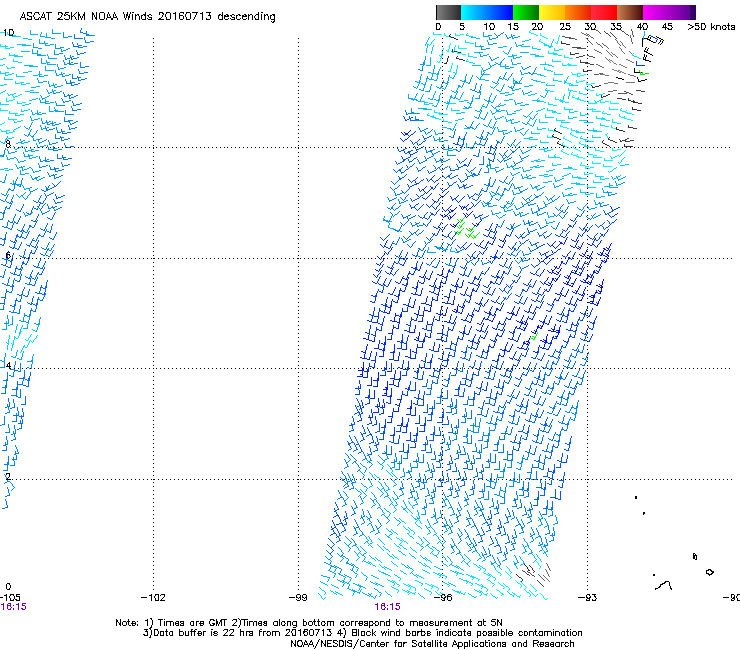Click the longitude label -93

(588, 597)
